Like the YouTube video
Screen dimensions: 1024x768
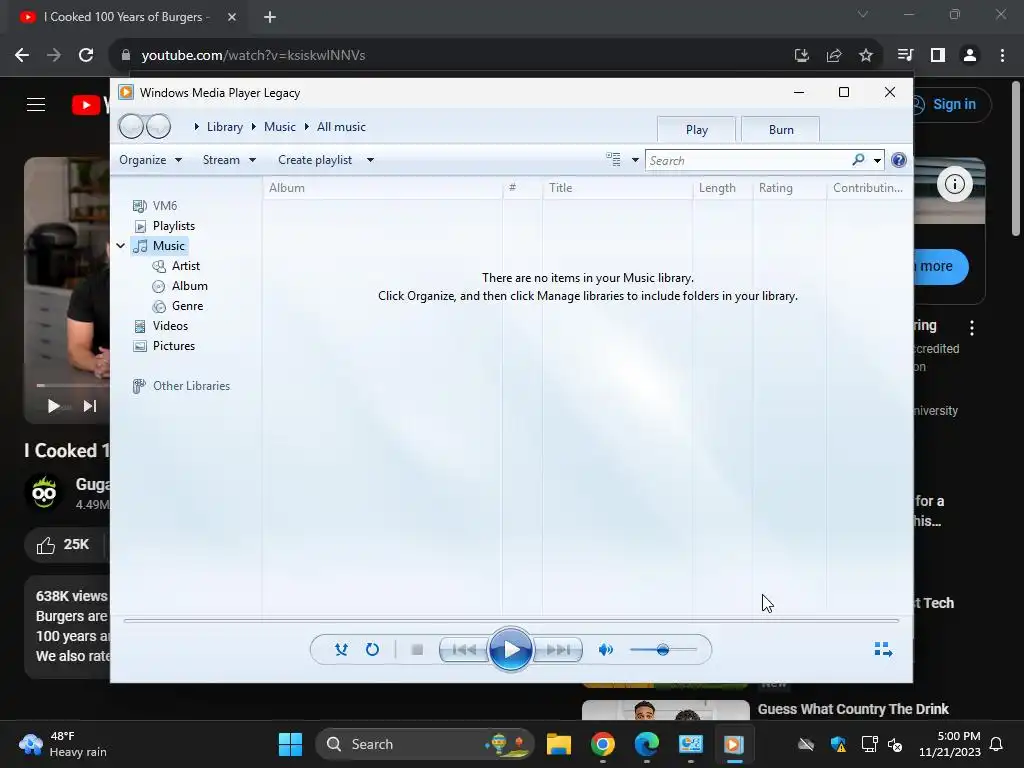(63, 545)
